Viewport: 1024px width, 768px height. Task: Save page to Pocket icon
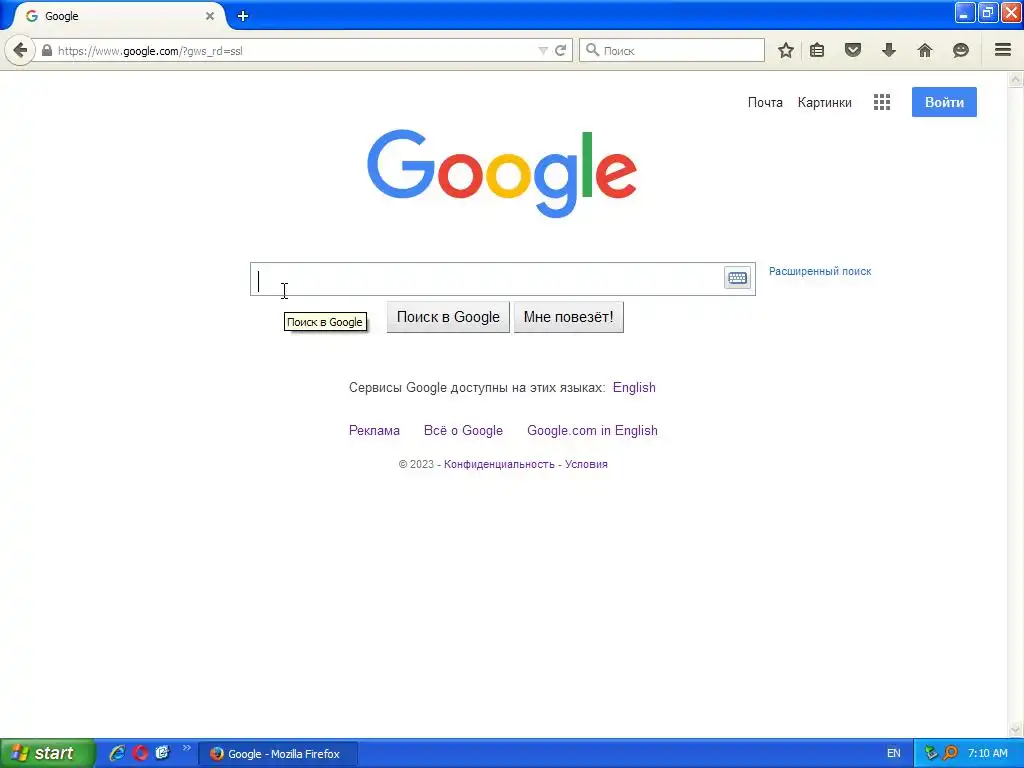pos(853,50)
